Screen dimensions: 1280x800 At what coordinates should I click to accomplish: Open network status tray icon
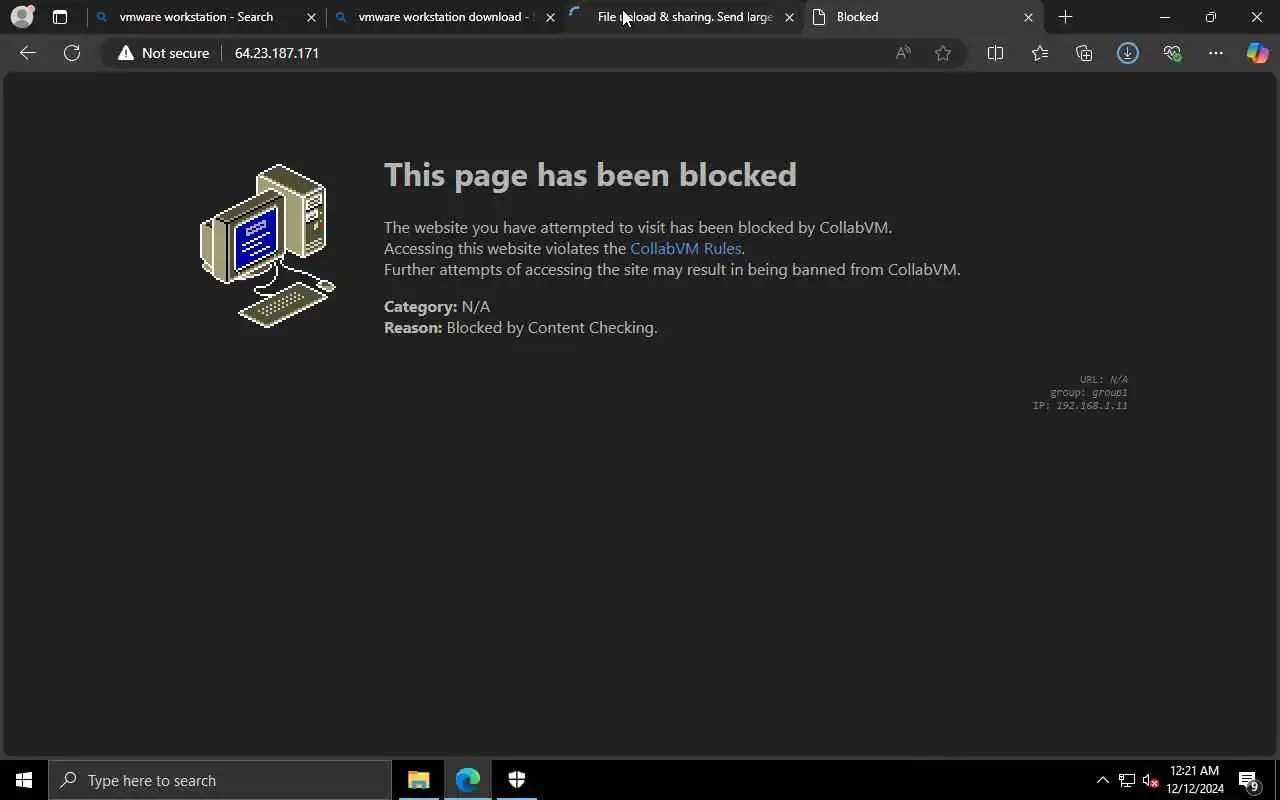point(1126,780)
